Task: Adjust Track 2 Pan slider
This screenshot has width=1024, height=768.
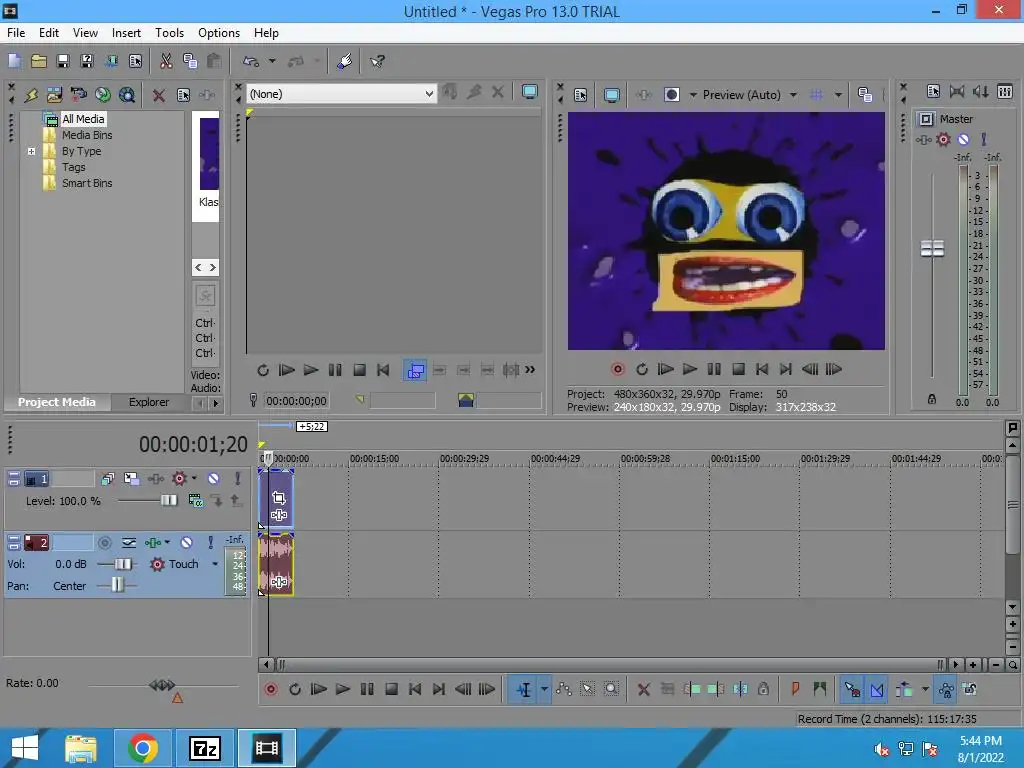Action: pyautogui.click(x=117, y=586)
